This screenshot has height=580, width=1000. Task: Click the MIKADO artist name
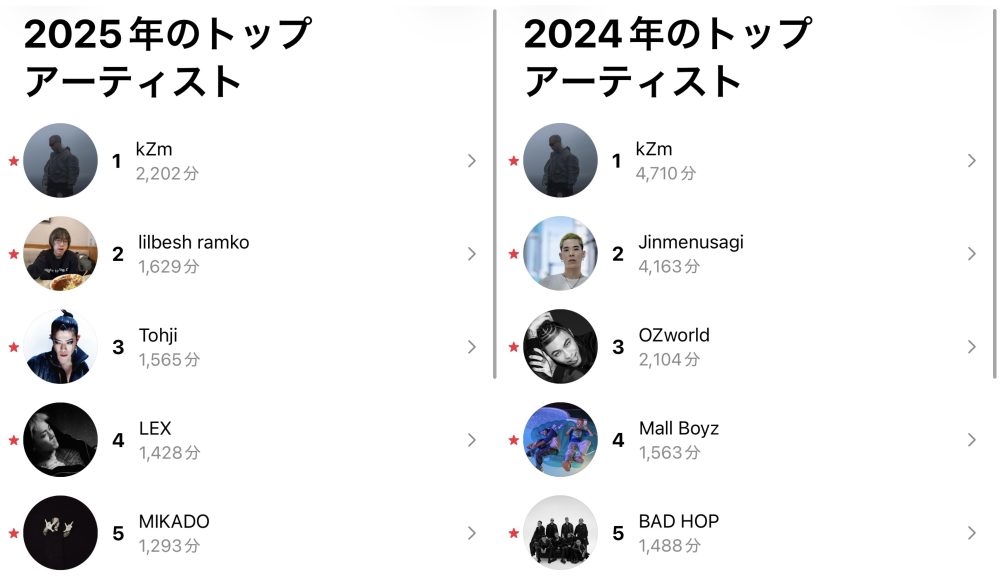click(x=174, y=521)
